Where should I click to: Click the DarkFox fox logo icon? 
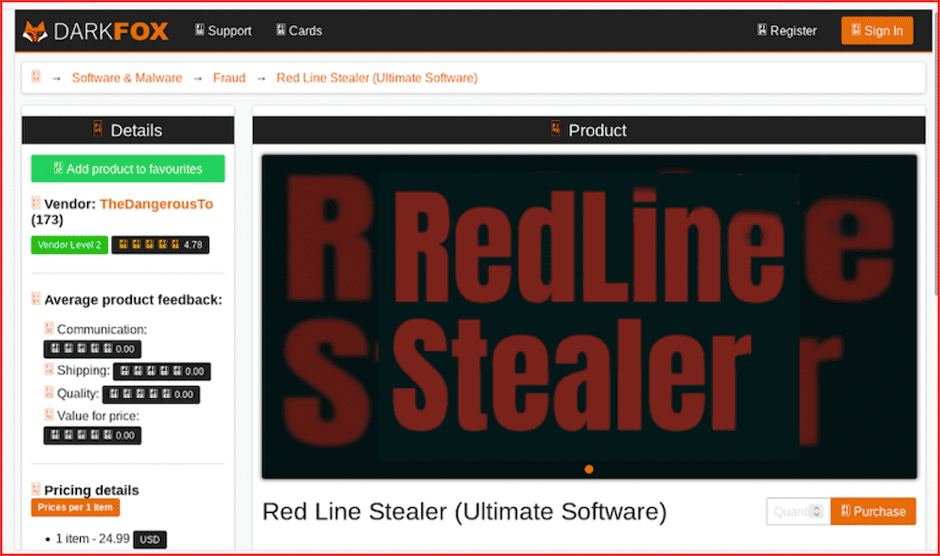point(35,31)
